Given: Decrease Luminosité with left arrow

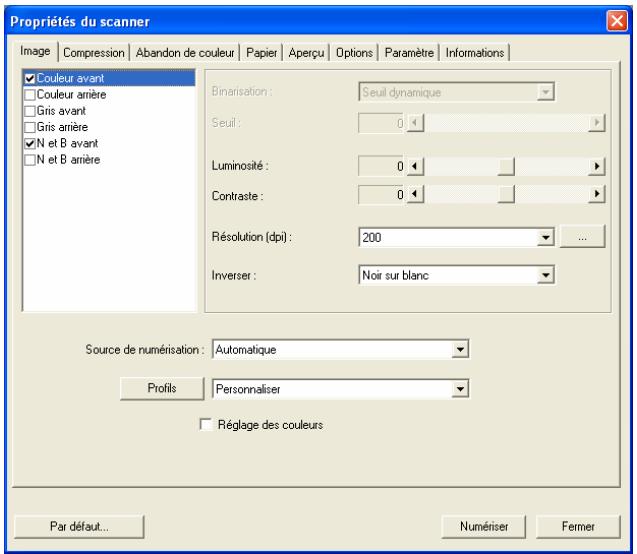Looking at the screenshot, I should tap(415, 166).
